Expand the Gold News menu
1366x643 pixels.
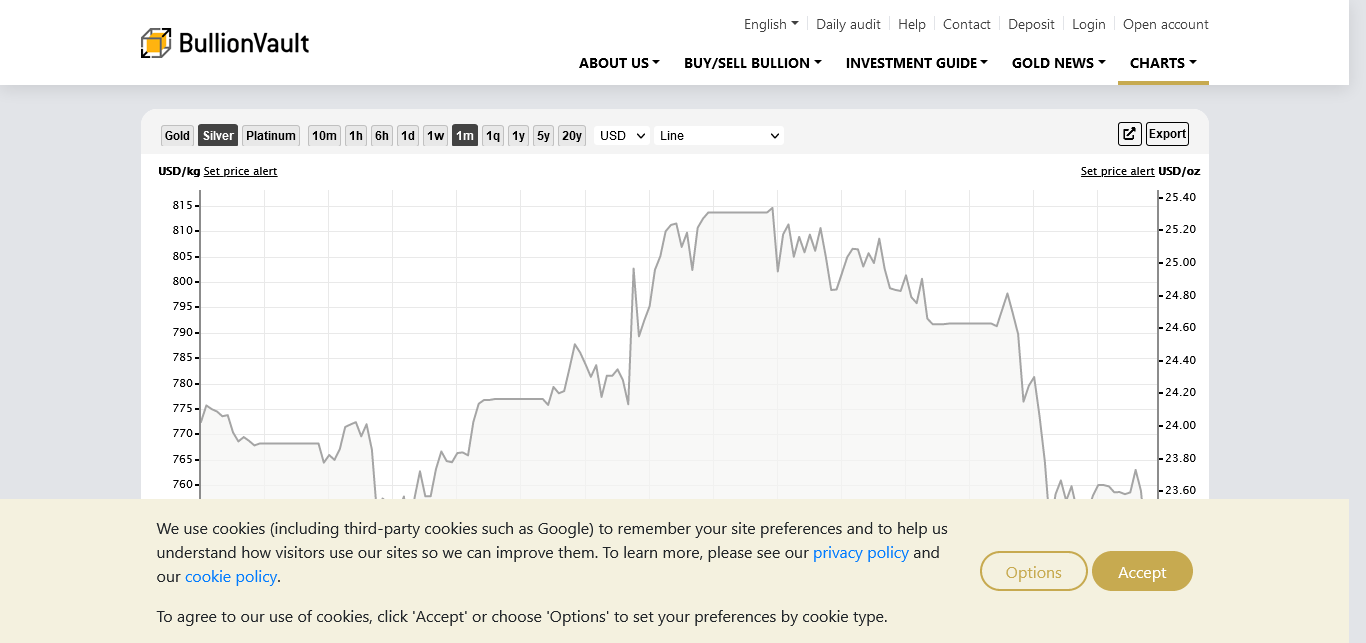(x=1058, y=63)
